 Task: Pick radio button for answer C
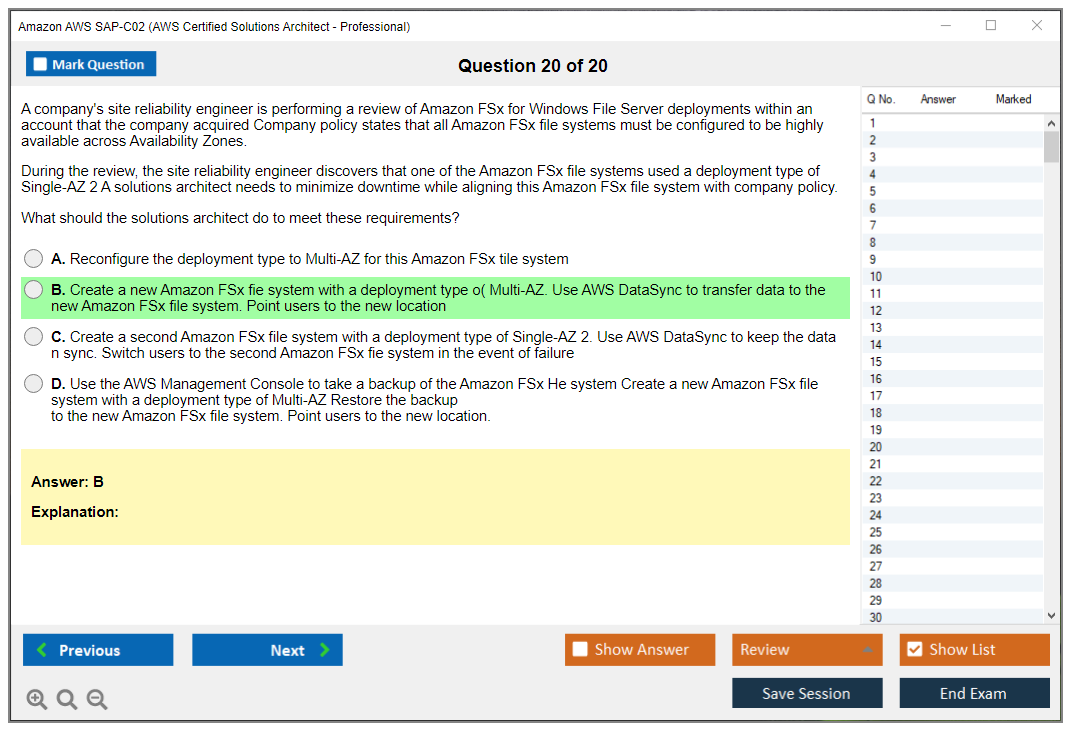(34, 337)
